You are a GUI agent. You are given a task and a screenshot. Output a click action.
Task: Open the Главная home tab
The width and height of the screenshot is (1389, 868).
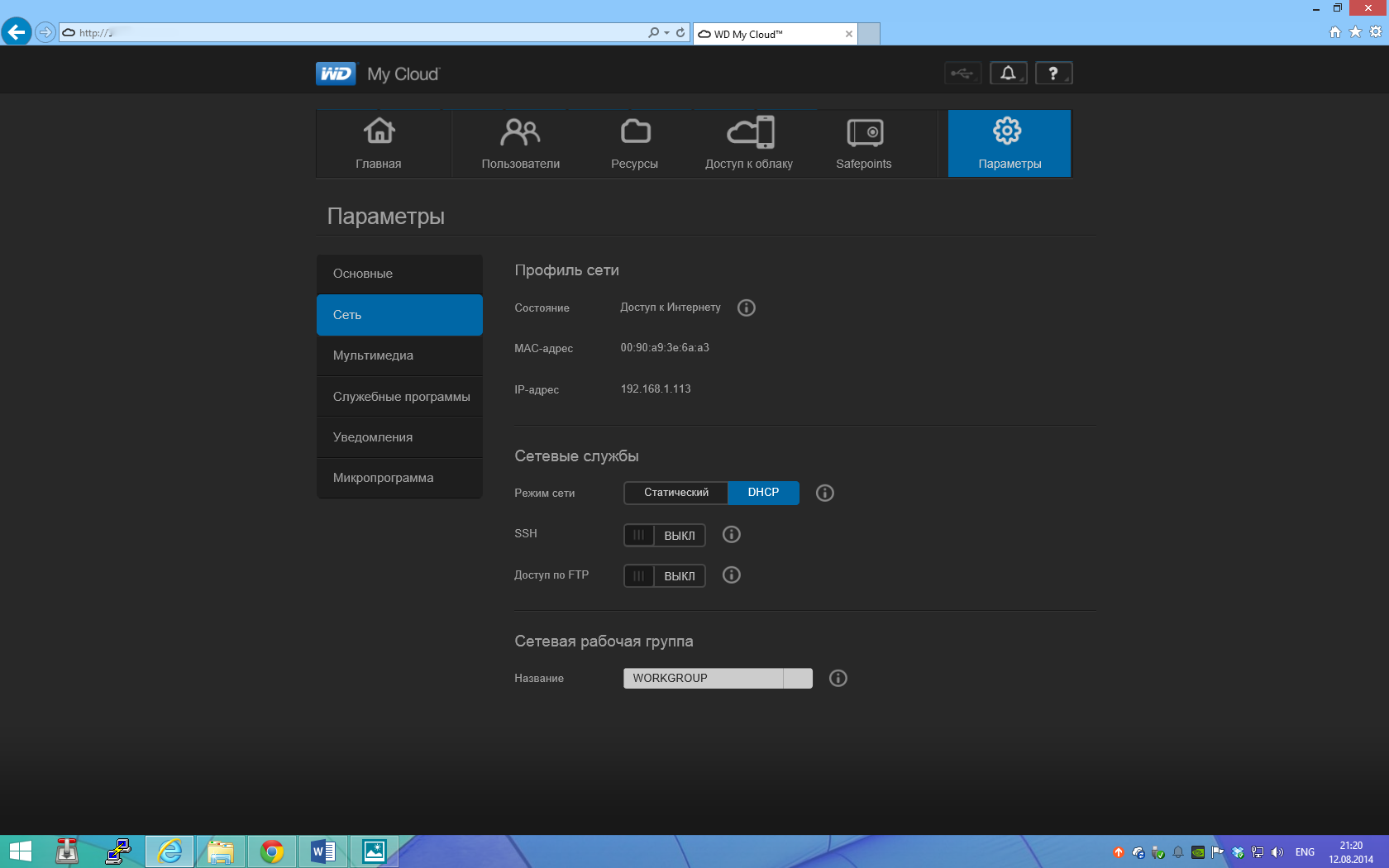379,144
